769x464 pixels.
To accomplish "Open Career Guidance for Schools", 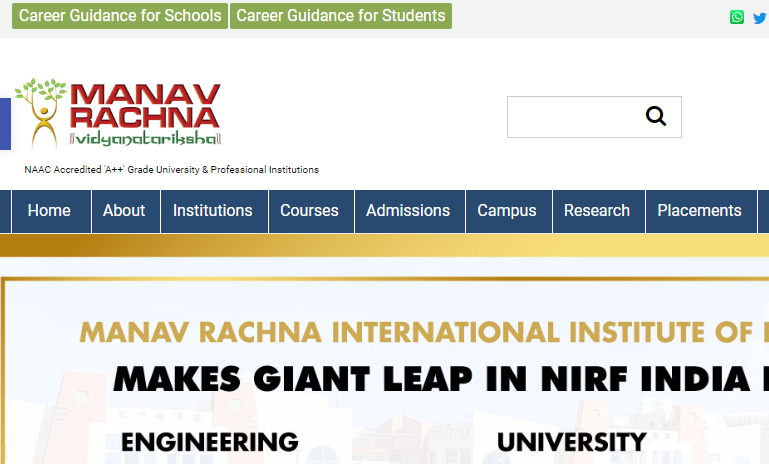I will tap(120, 16).
